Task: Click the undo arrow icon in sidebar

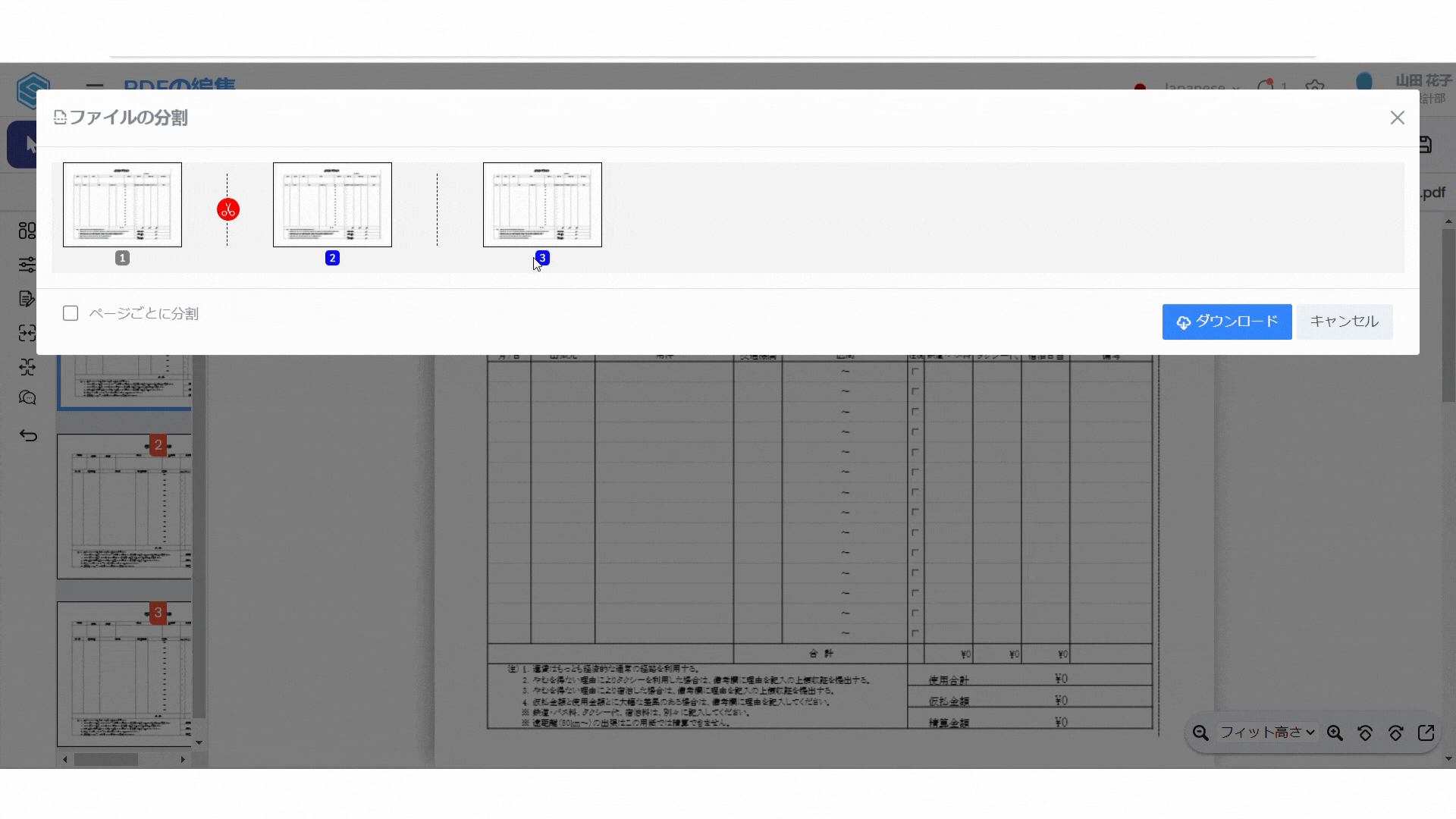Action: coord(28,435)
